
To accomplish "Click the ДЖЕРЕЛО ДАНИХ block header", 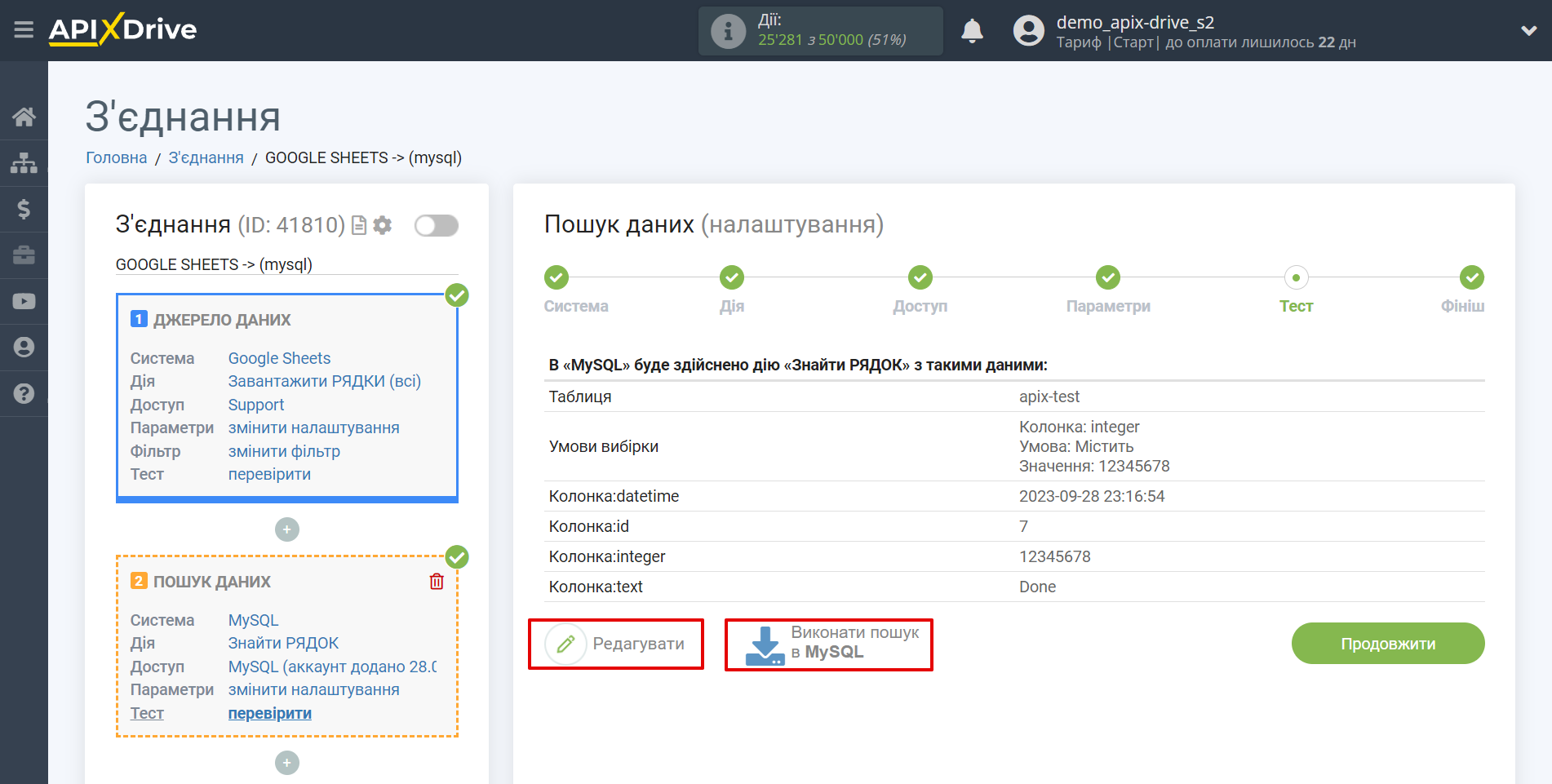I will click(222, 320).
